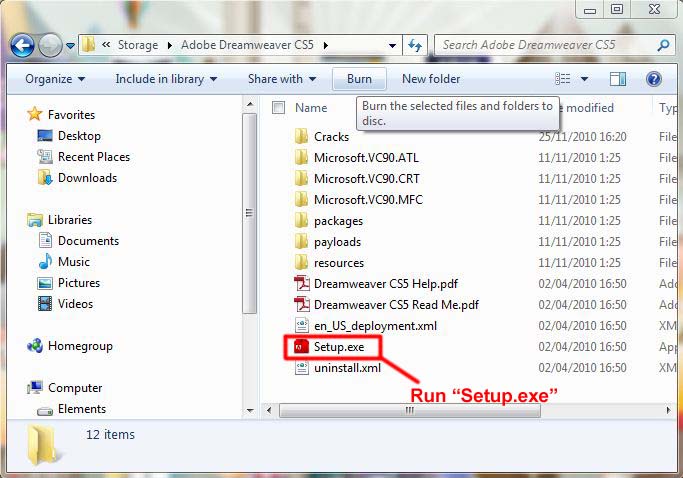Click the 12 items folder icon in details pane
Screen dimensions: 683x478
[x=42, y=444]
